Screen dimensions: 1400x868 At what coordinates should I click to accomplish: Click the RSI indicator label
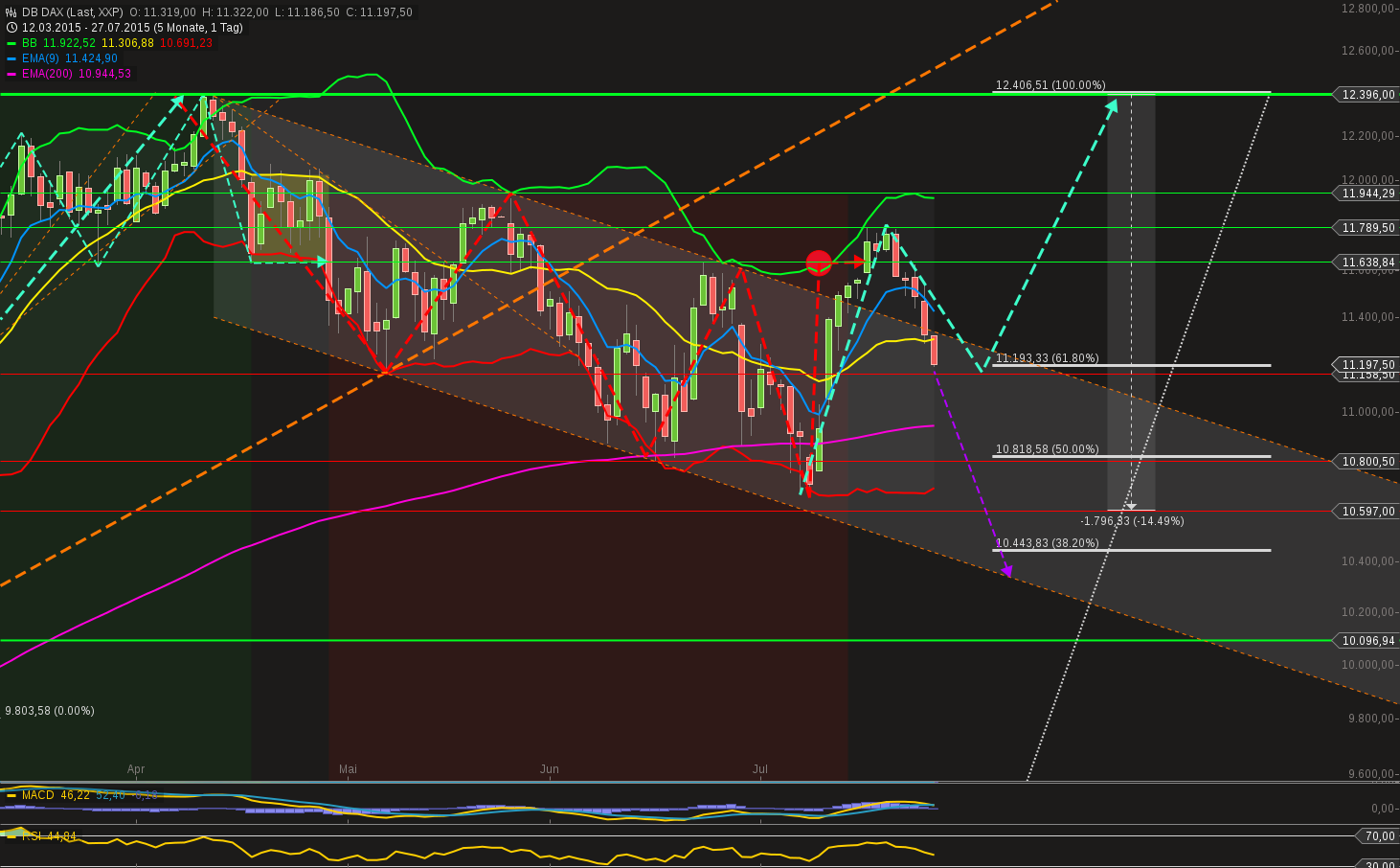pyautogui.click(x=32, y=836)
